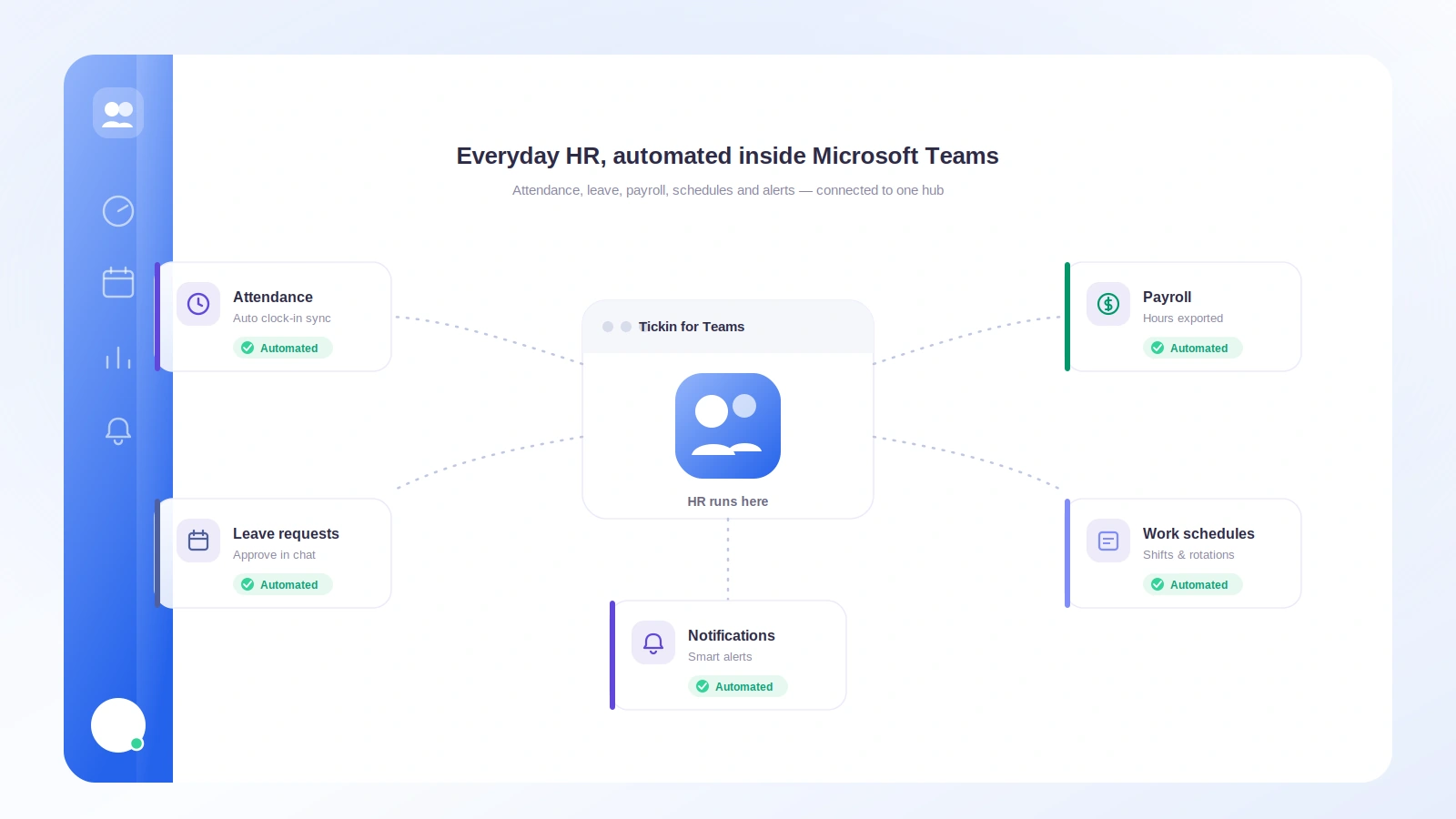Image resolution: width=1456 pixels, height=819 pixels.
Task: Click the Automated badge under Notifications
Action: [738, 686]
